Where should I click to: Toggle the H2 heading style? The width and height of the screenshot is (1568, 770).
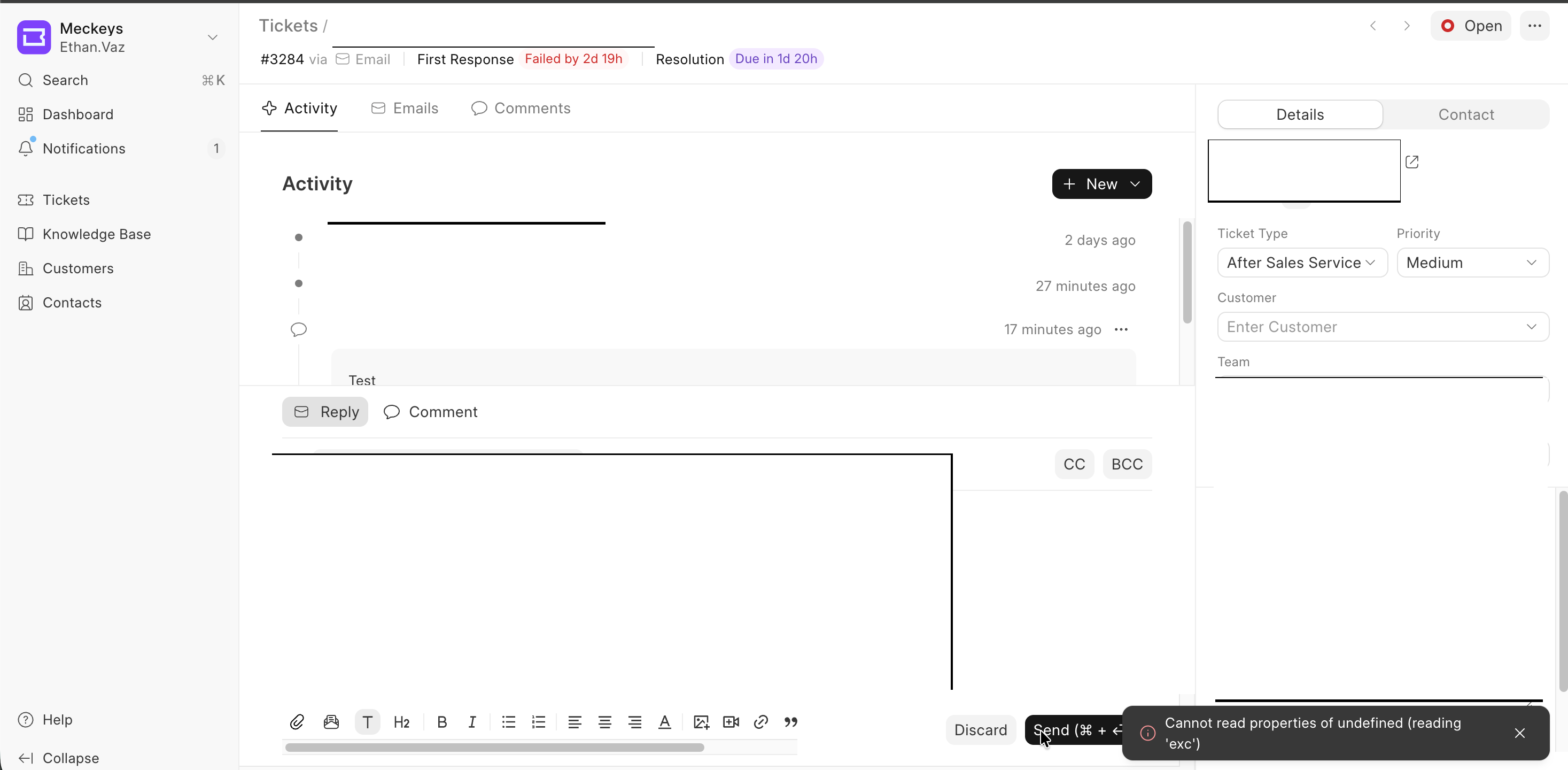click(402, 722)
